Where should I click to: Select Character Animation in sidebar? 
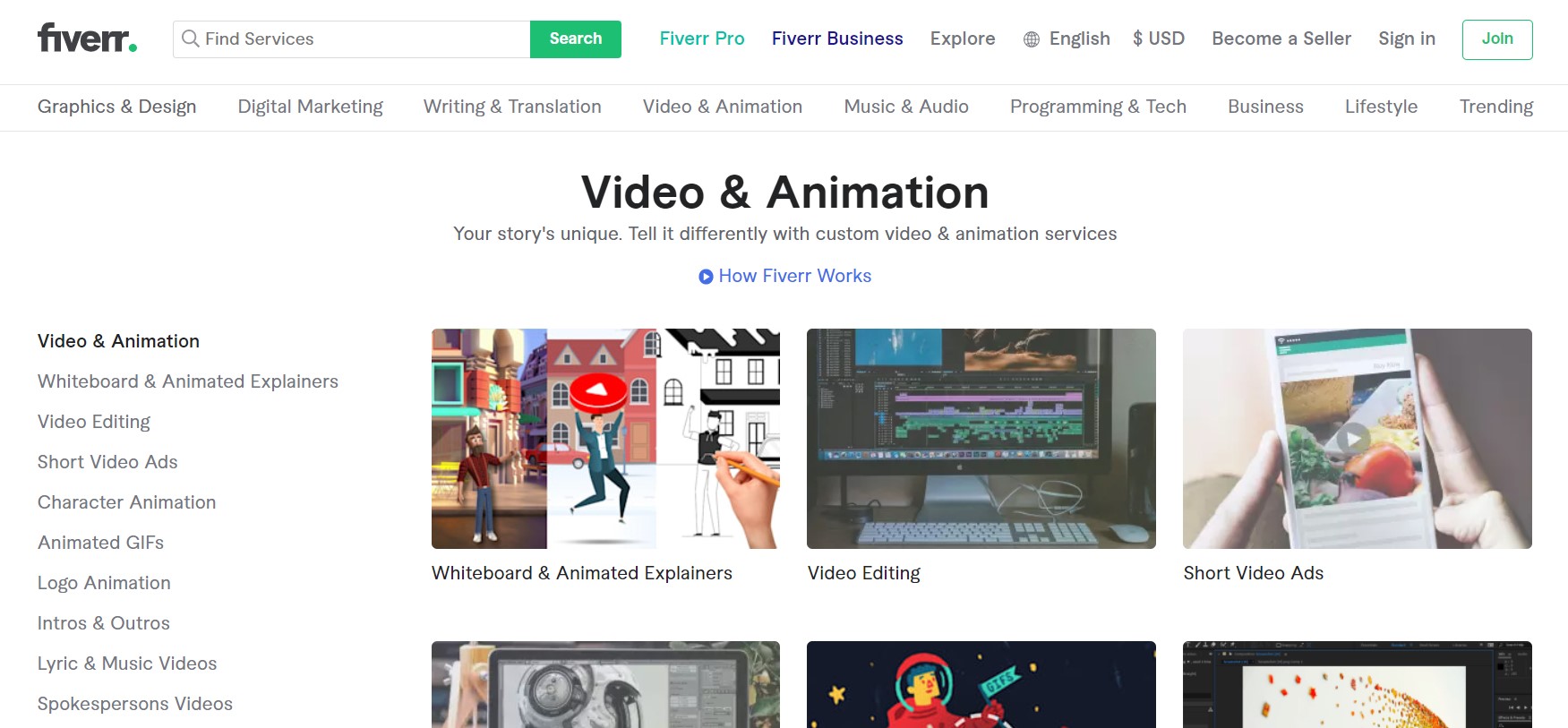click(126, 502)
